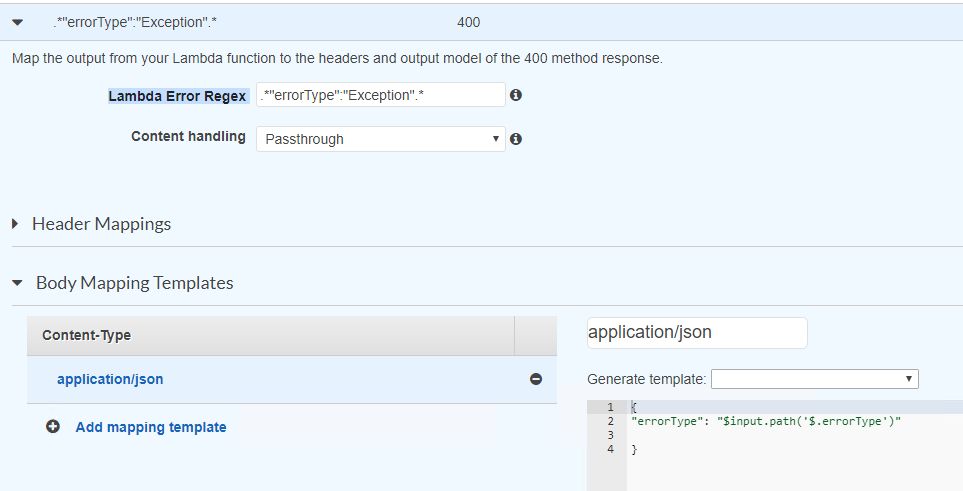963x491 pixels.
Task: Open the Content handling Passthrough dropdown
Action: pos(380,139)
